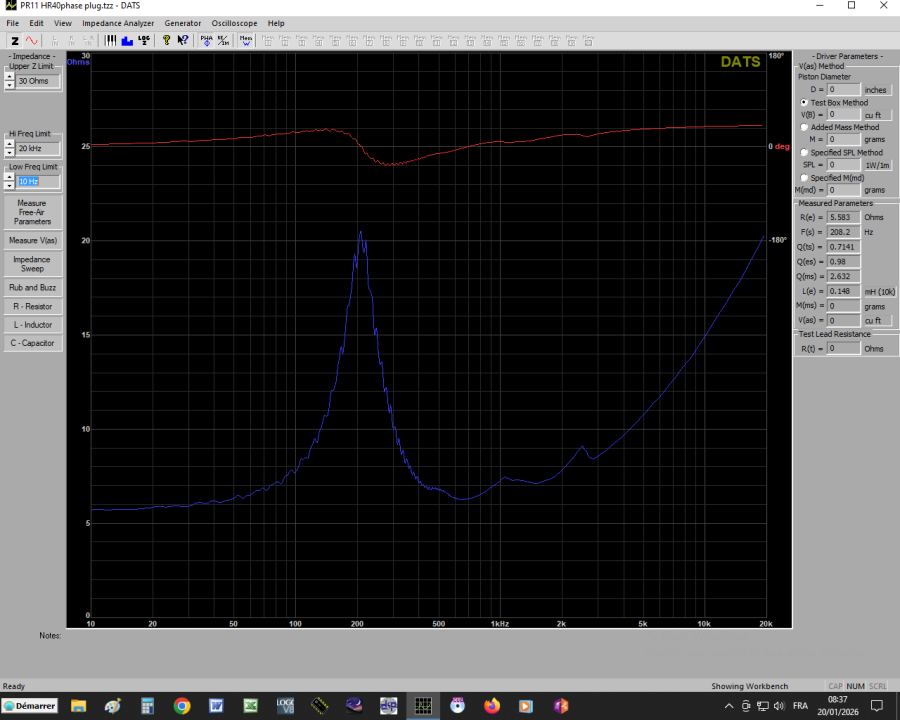This screenshot has height=720, width=900.
Task: Open help via the question mark icon
Action: click(165, 40)
